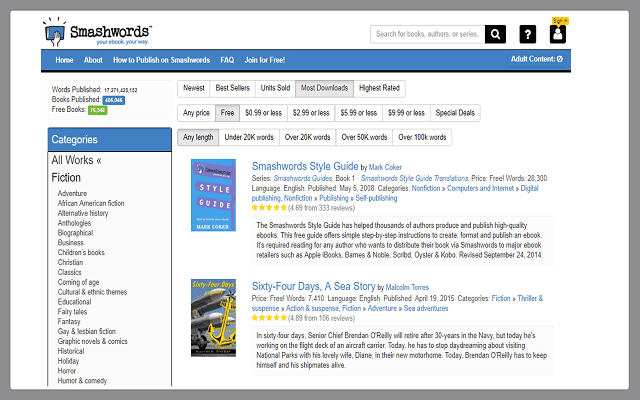Screen dimensions: 640x400
Task: Open the FAQ menu item
Action: pos(227,60)
